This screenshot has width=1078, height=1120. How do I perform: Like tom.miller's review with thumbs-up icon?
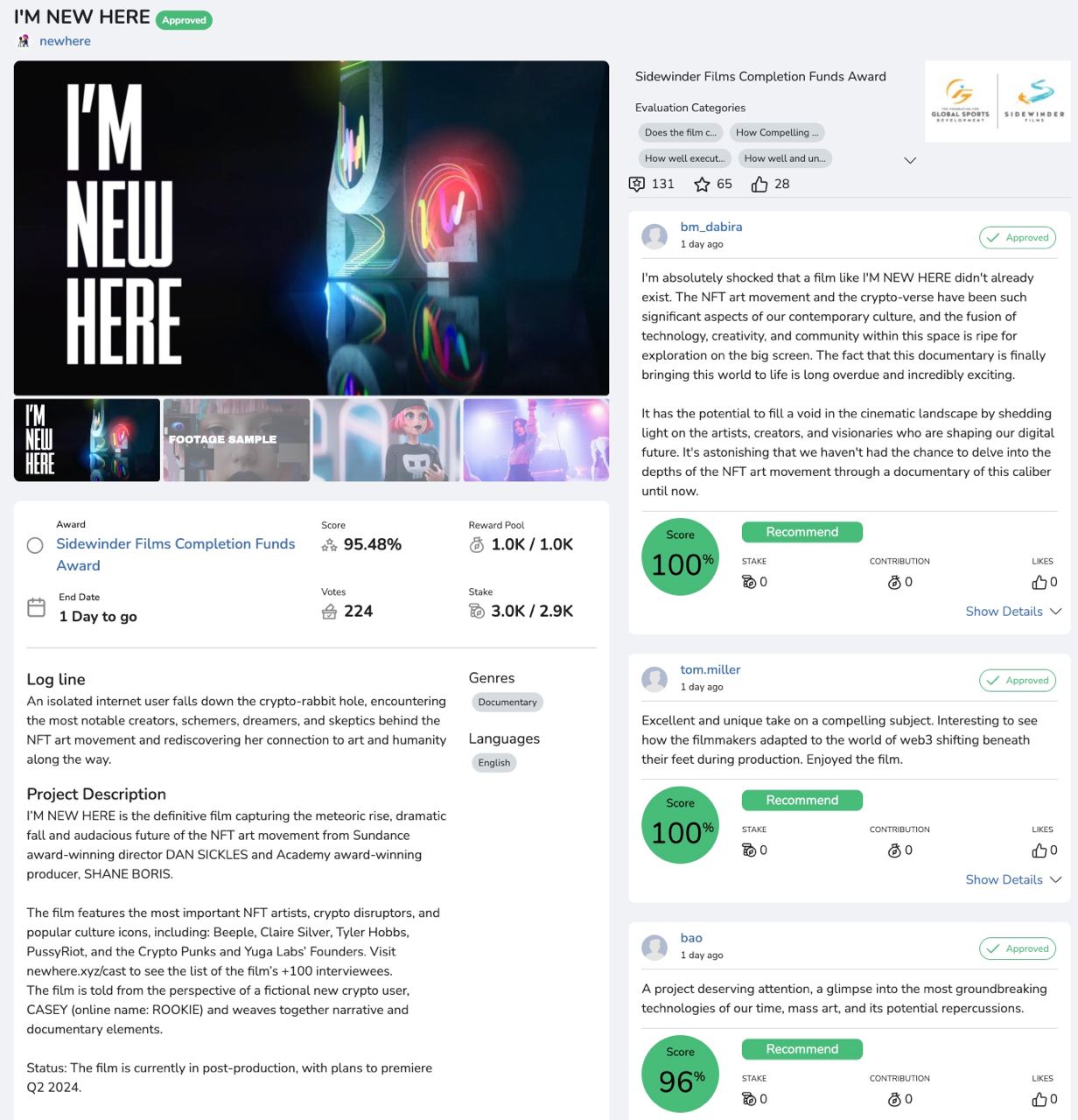coord(1039,850)
